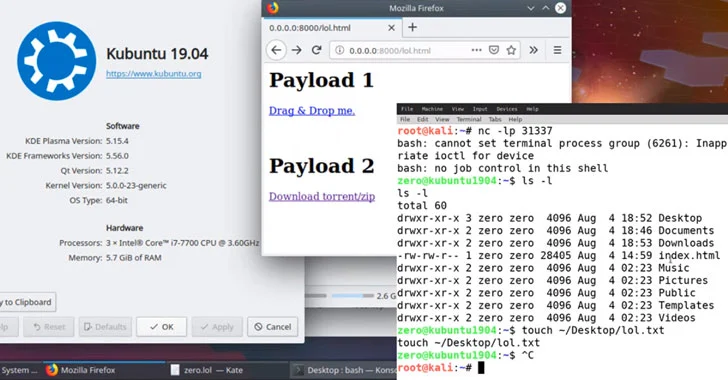The height and width of the screenshot is (380, 728).
Task: Switch to Mozilla Firefox in the taskbar
Action: [104, 370]
